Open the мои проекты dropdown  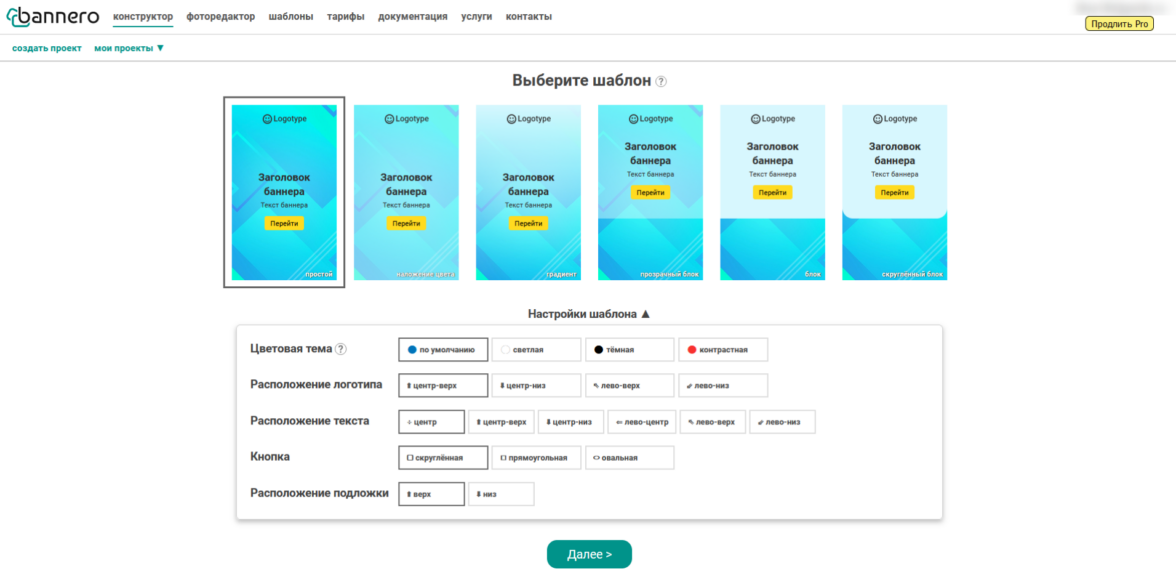tap(129, 48)
